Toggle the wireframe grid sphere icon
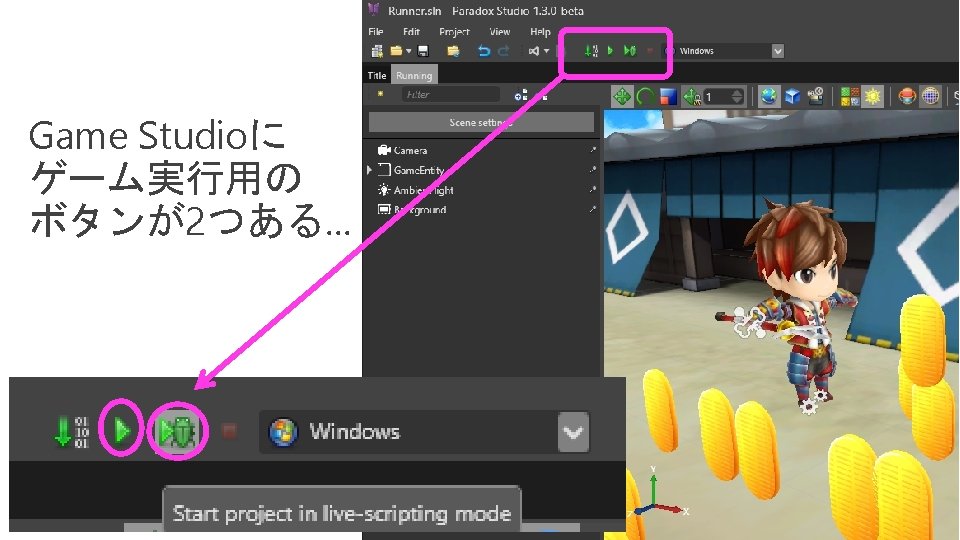Screen dimensions: 960x540 click(930, 96)
